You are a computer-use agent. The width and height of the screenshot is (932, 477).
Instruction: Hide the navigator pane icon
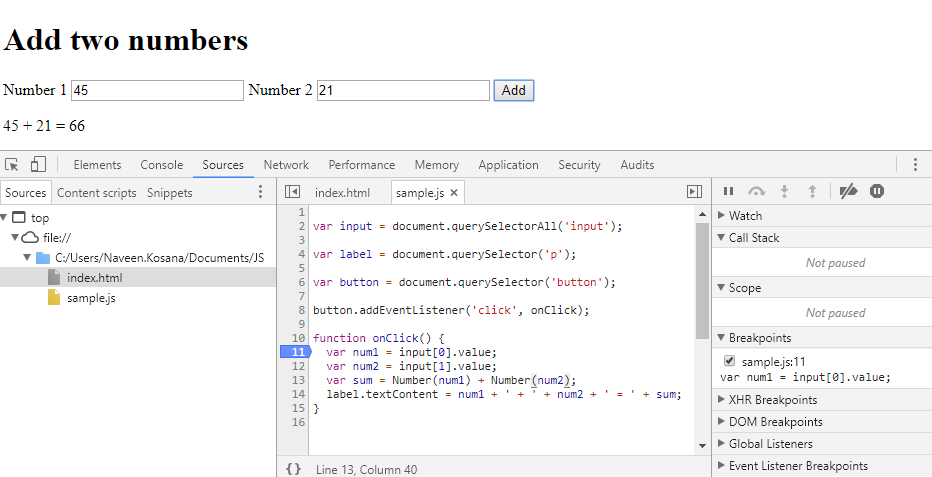292,192
